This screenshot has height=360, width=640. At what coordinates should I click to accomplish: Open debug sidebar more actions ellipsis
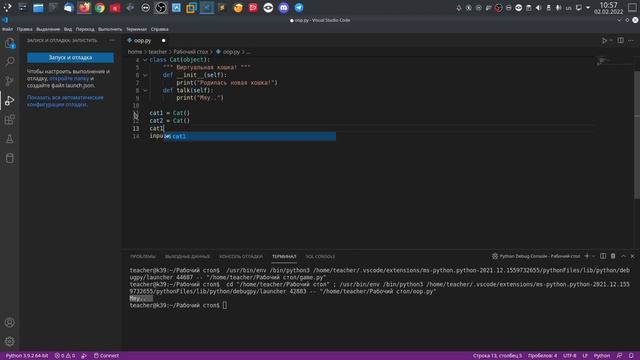click(x=112, y=40)
